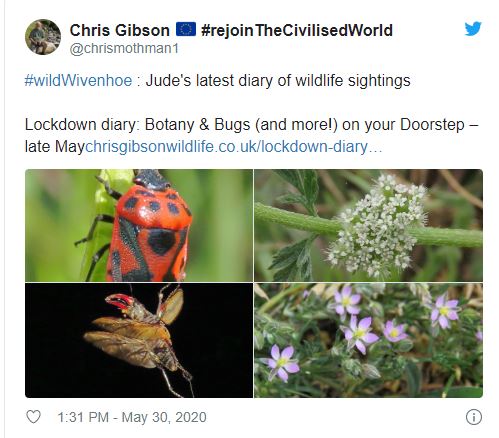Follow the #wildWivenhoe hashtag
499x438 pixels.
click(78, 81)
